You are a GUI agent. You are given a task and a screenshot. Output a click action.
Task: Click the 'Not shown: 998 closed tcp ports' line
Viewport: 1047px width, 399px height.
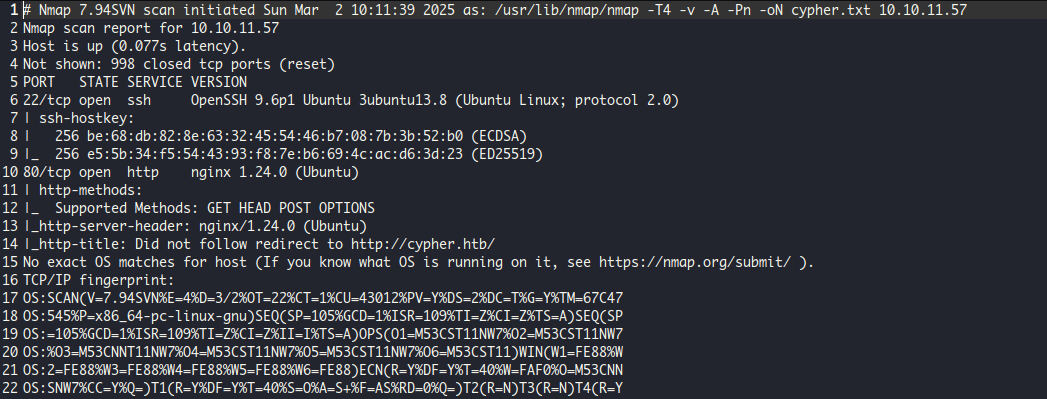179,65
